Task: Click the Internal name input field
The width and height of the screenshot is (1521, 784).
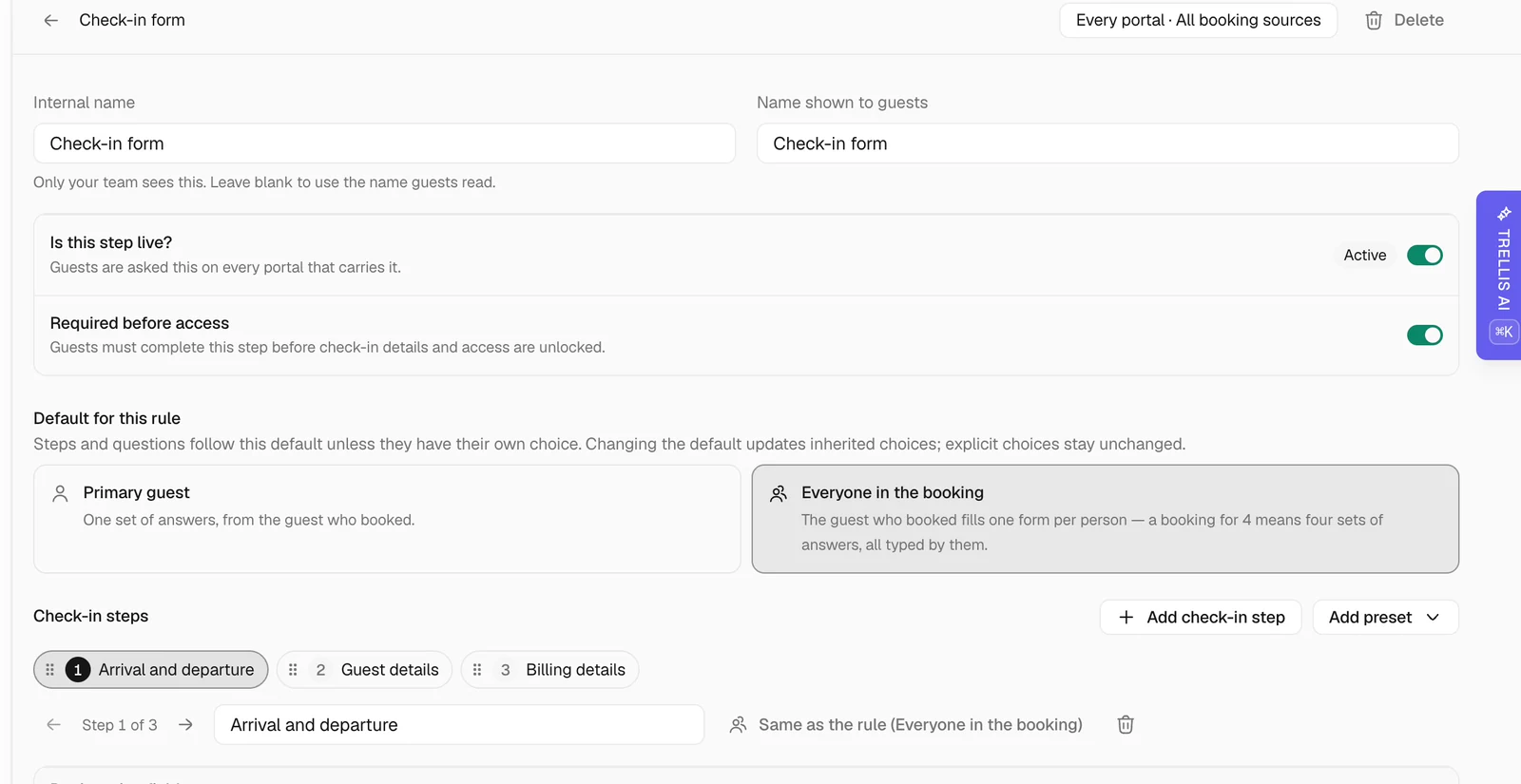Action: pyautogui.click(x=384, y=143)
